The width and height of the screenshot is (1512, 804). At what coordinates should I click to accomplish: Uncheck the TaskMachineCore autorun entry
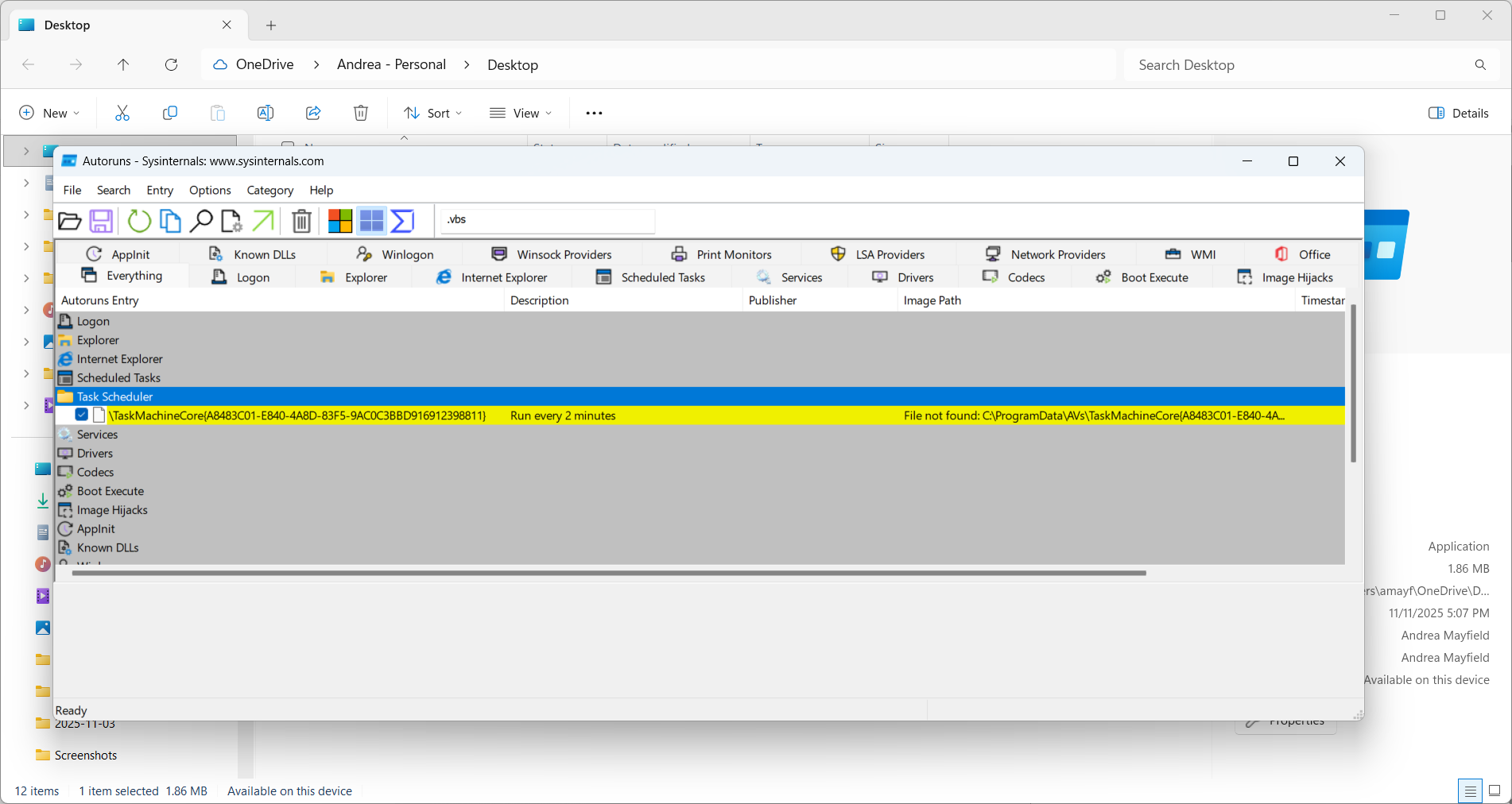[x=82, y=415]
